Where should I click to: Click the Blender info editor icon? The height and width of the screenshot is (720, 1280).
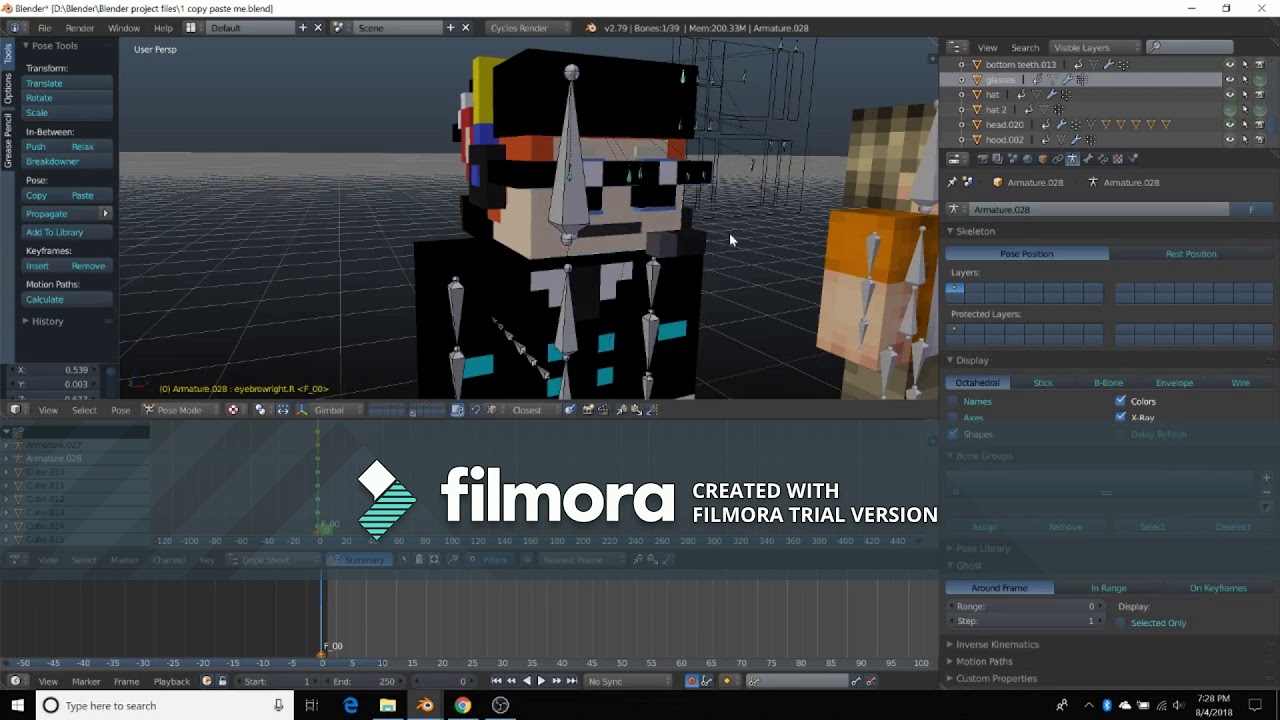tap(14, 28)
